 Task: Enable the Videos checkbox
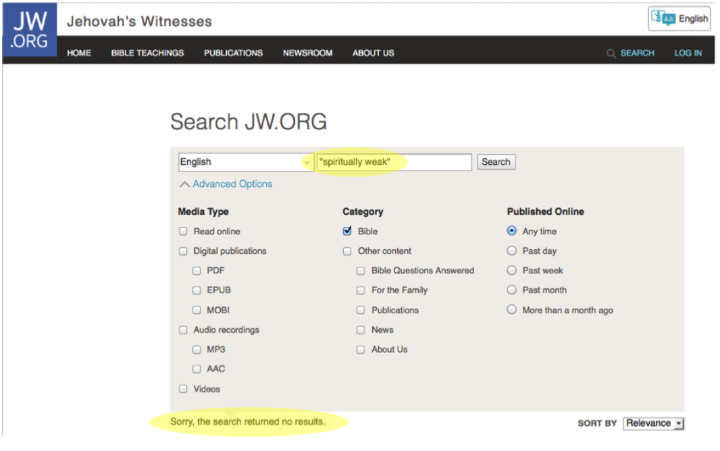tap(183, 389)
